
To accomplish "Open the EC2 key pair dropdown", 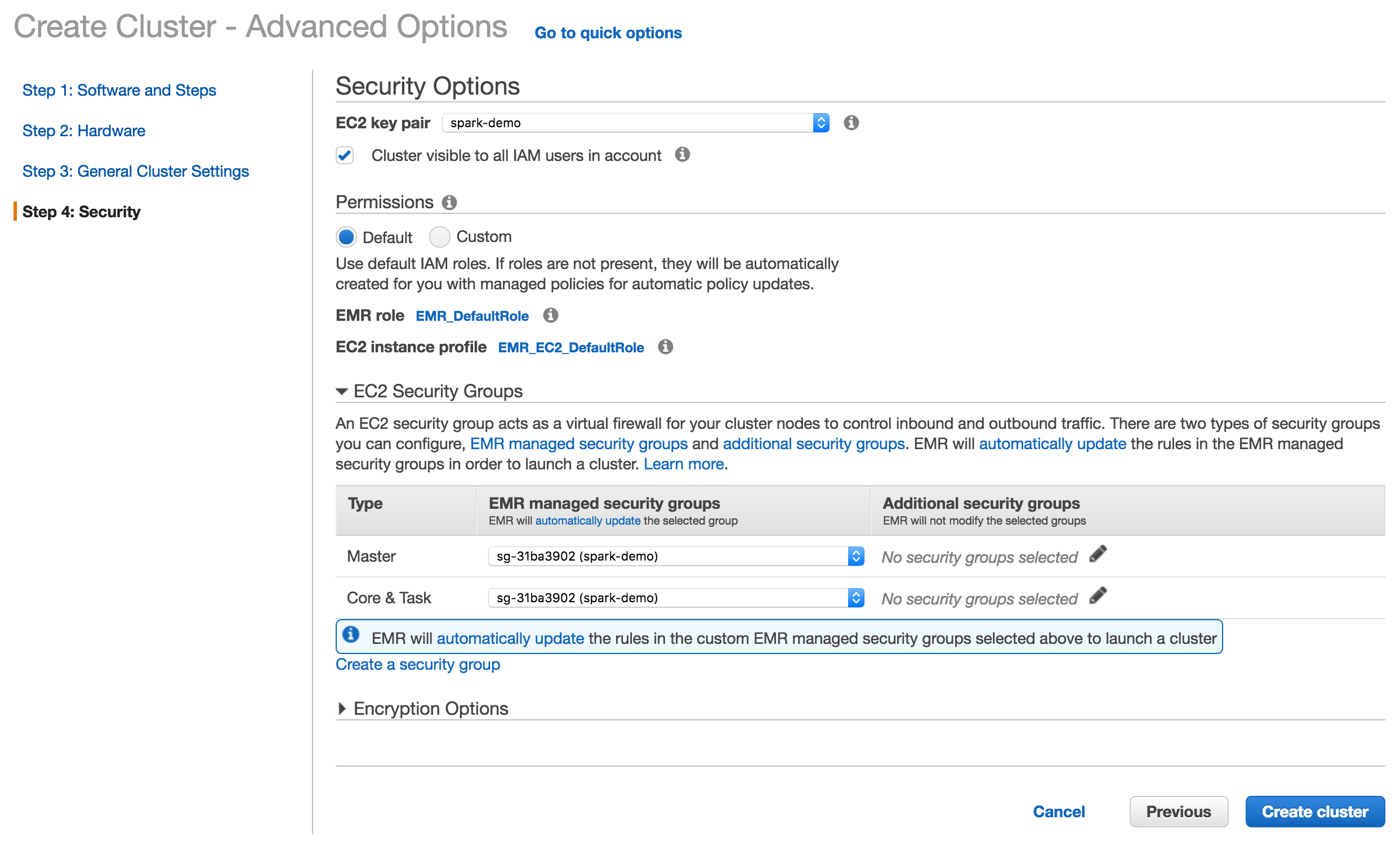I will click(635, 123).
